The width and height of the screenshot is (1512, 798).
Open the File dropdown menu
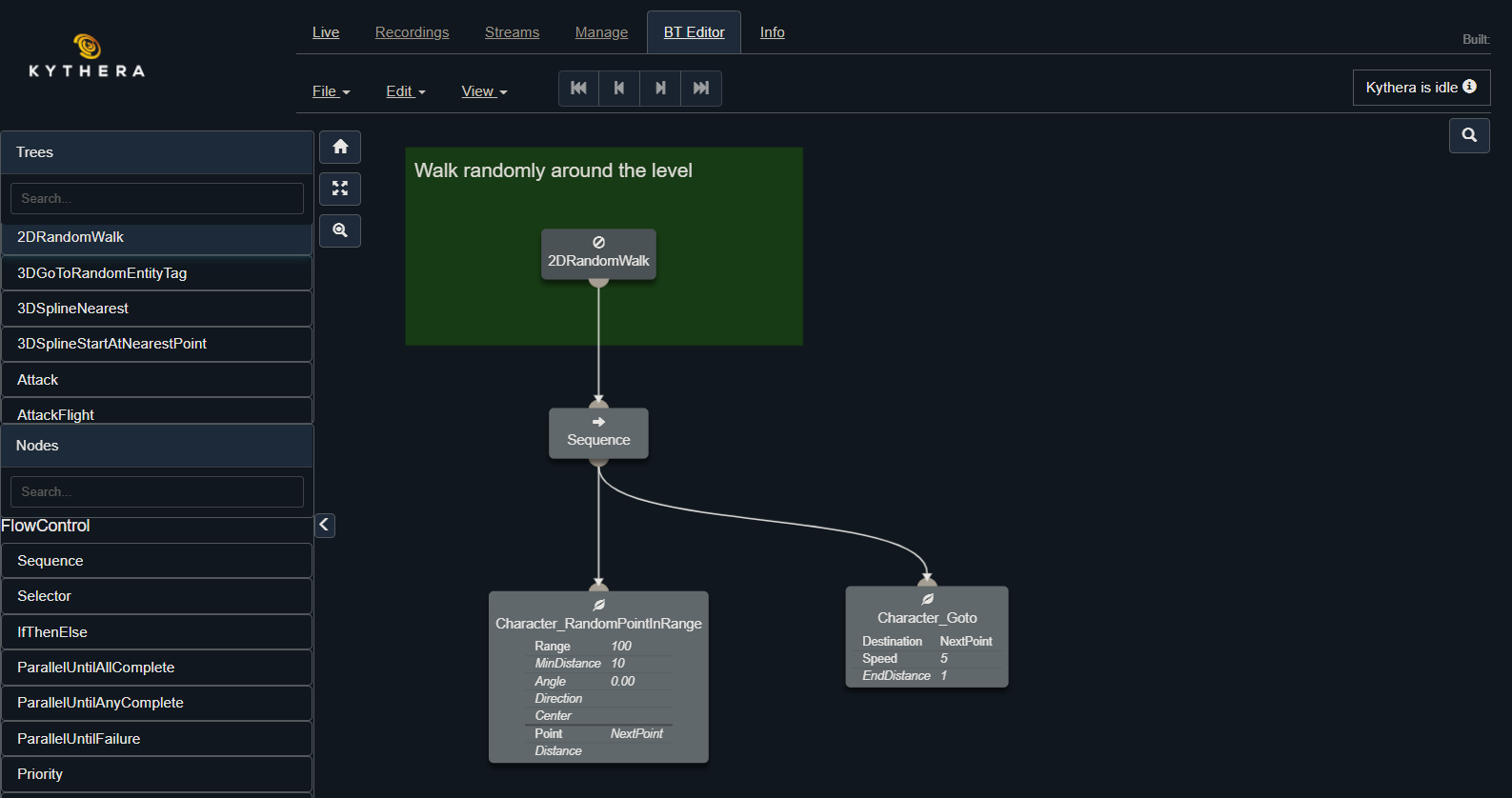(331, 91)
